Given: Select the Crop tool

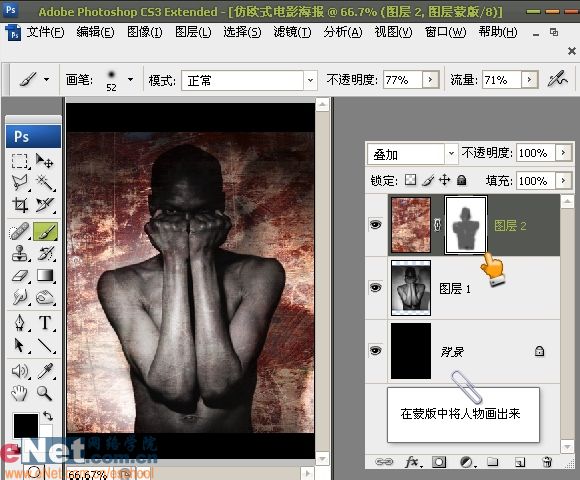Looking at the screenshot, I should pos(20,204).
